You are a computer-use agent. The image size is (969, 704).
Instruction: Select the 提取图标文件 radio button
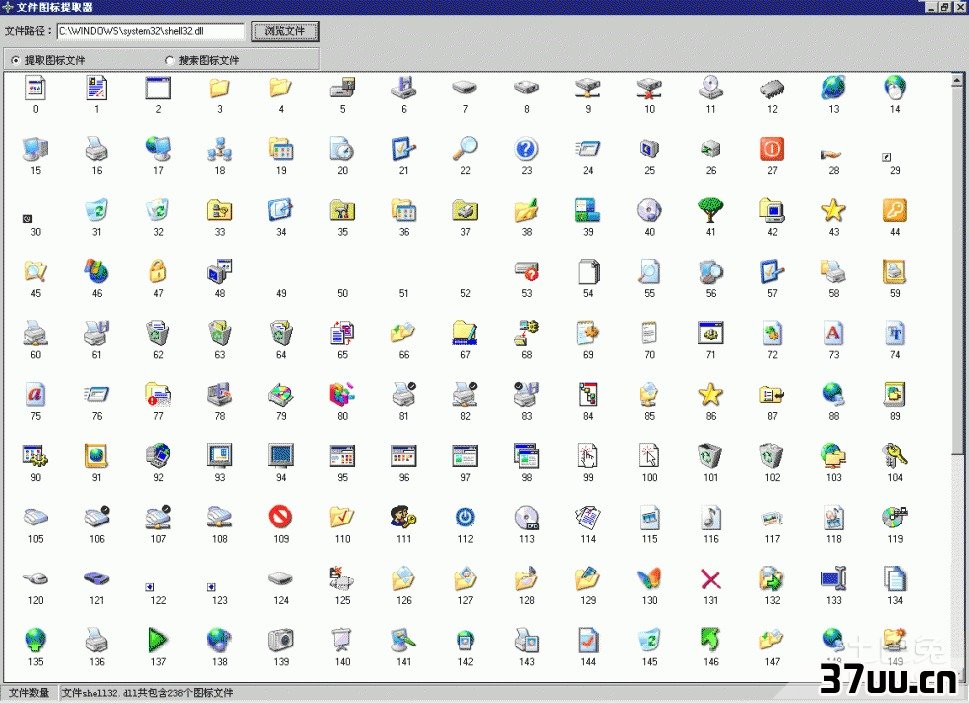click(x=15, y=60)
